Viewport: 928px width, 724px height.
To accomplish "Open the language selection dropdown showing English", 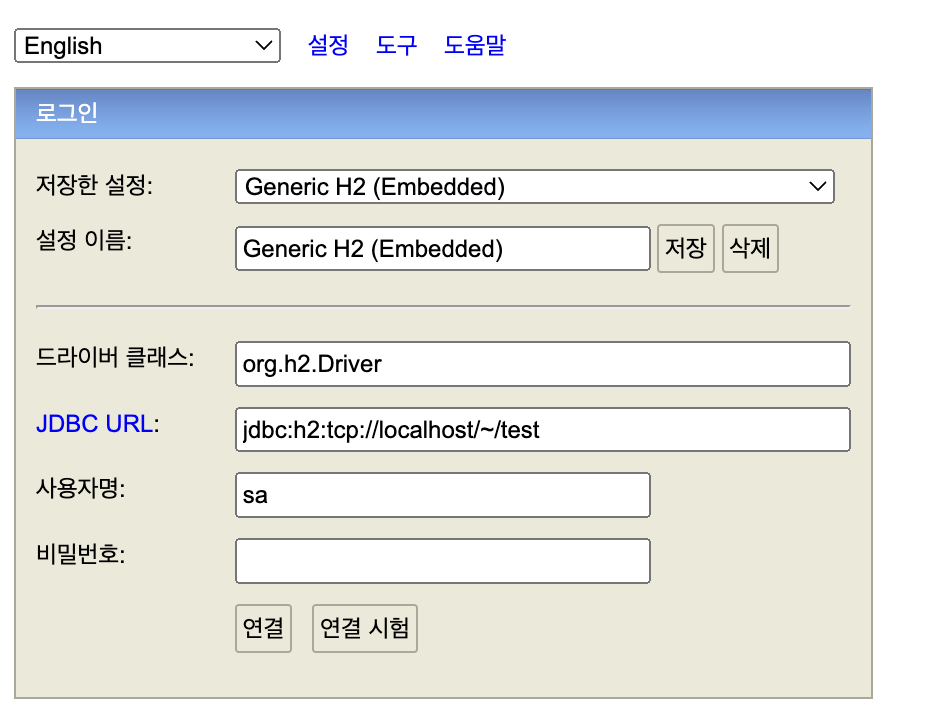I will 146,45.
